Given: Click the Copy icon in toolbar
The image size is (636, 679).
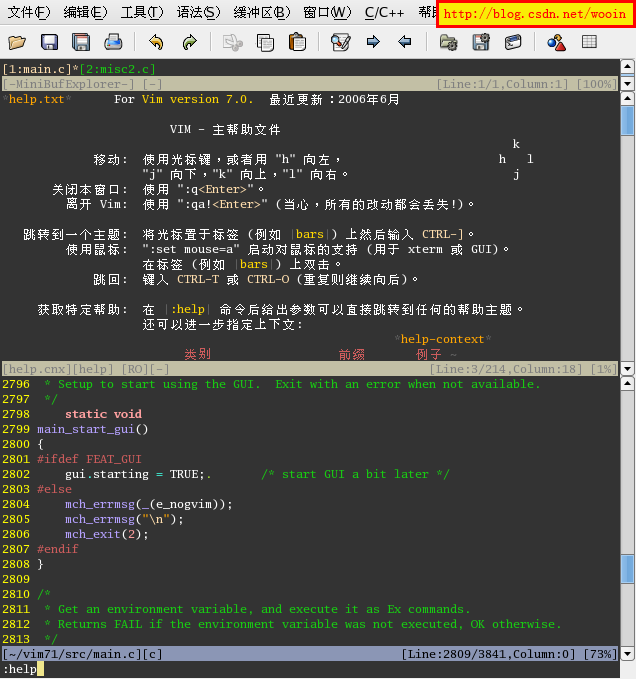Looking at the screenshot, I should point(265,42).
